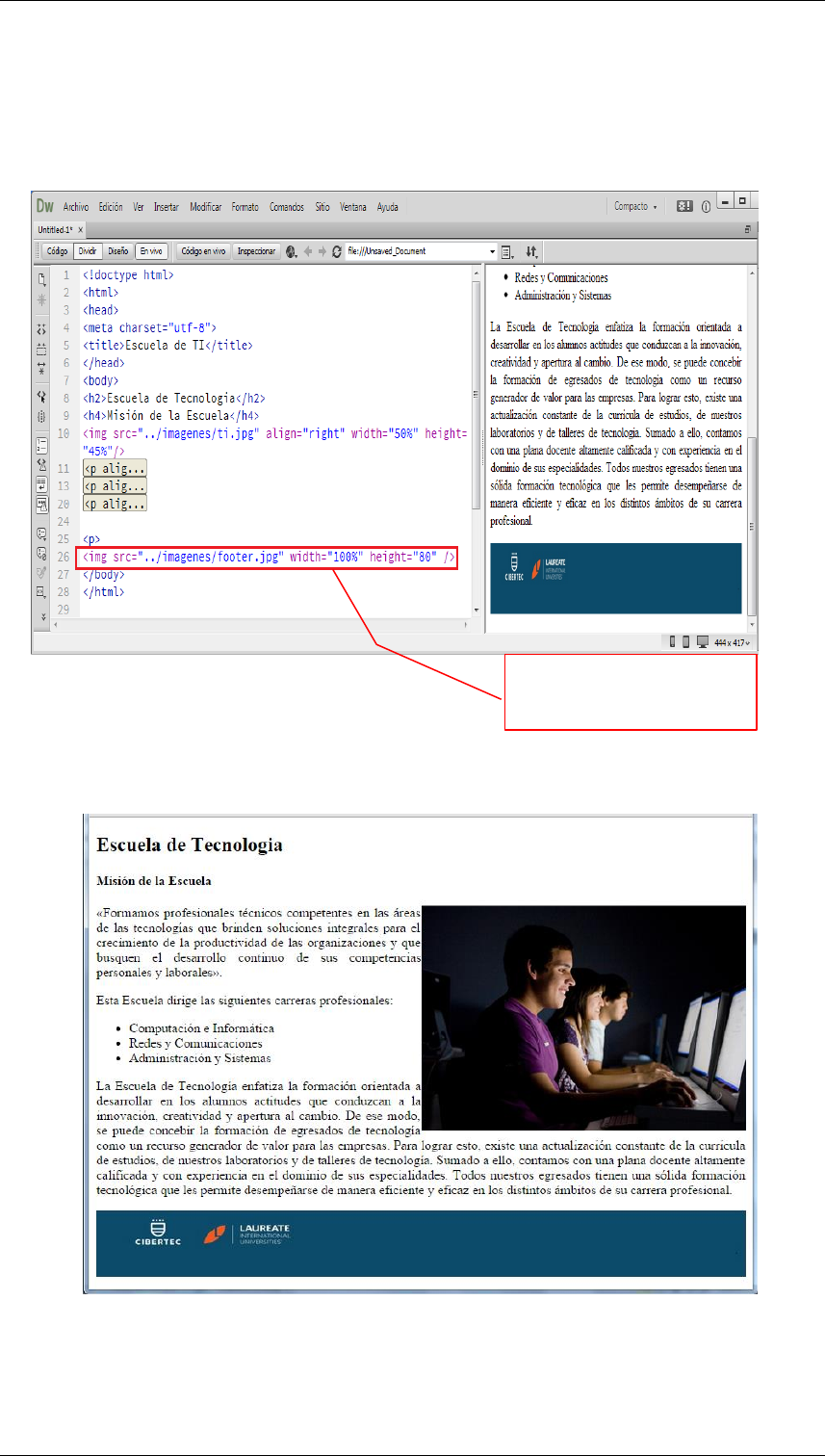Click the sync settings icon near Compacto

pyautogui.click(x=683, y=206)
